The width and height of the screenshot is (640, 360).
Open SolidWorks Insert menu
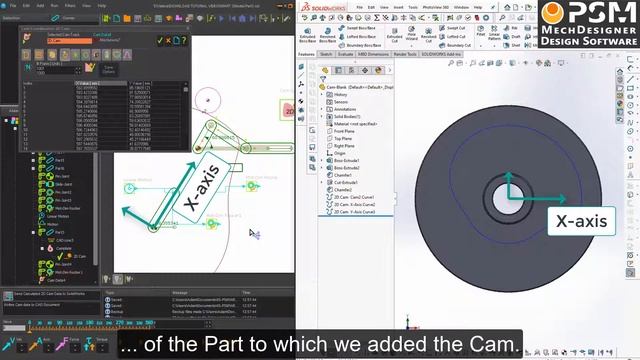398,7
